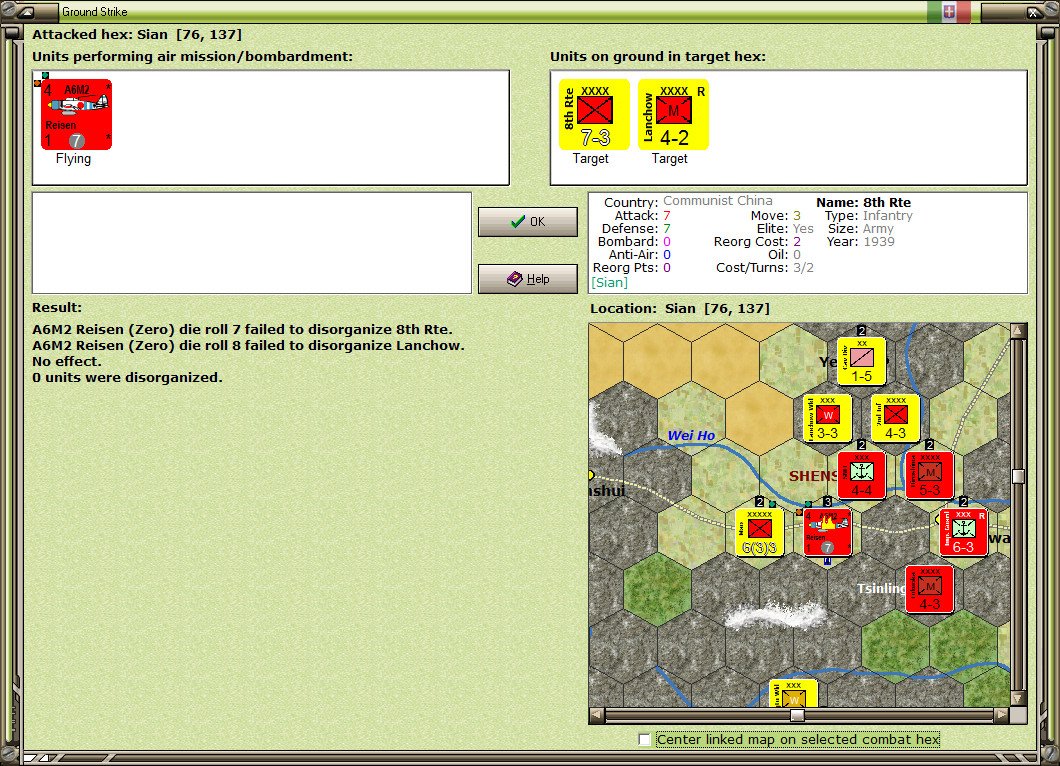Click the yellow Cav Div 1-5 counter on map
This screenshot has width=1060, height=766.
pos(861,361)
